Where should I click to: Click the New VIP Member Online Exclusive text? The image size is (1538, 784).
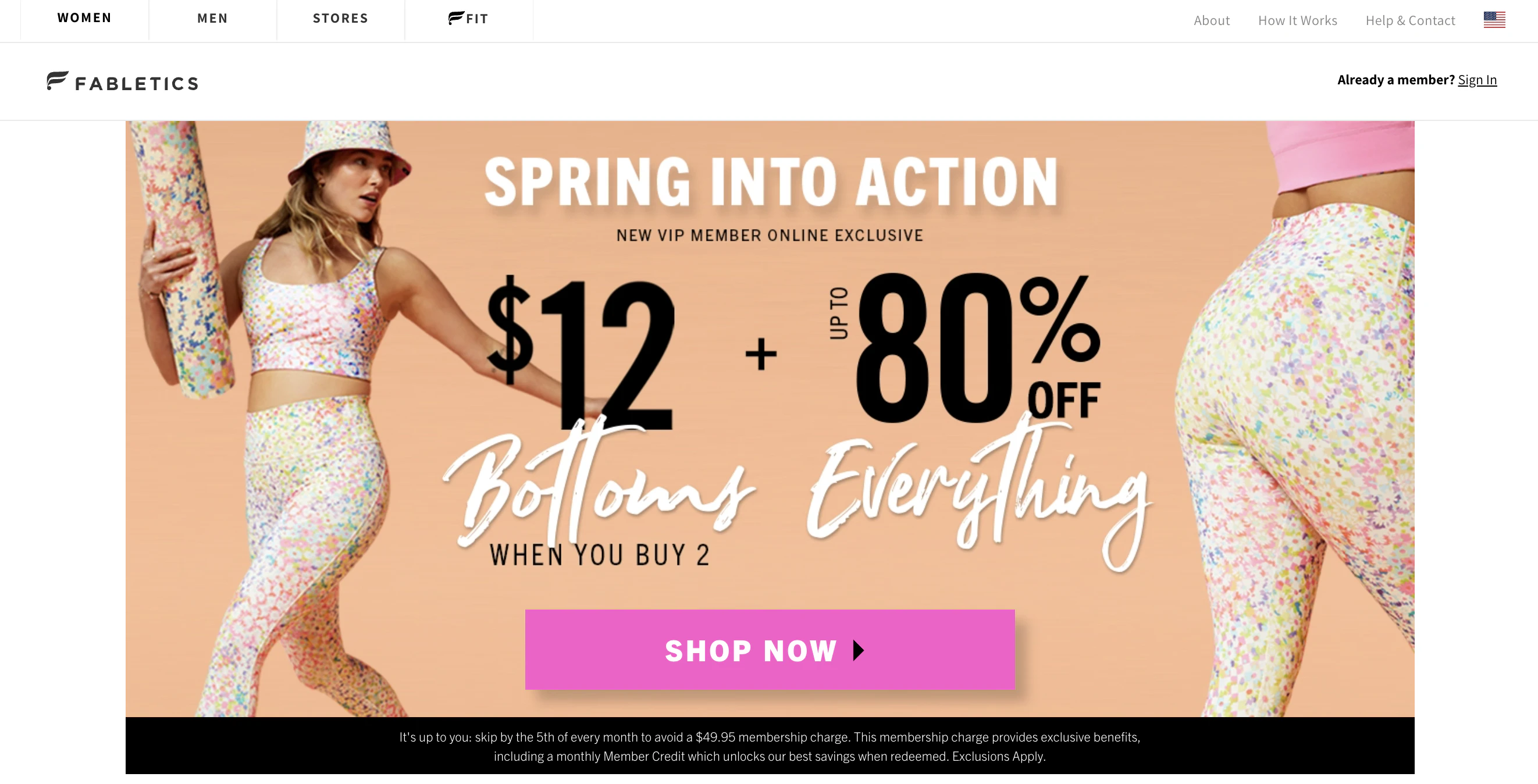coord(770,236)
